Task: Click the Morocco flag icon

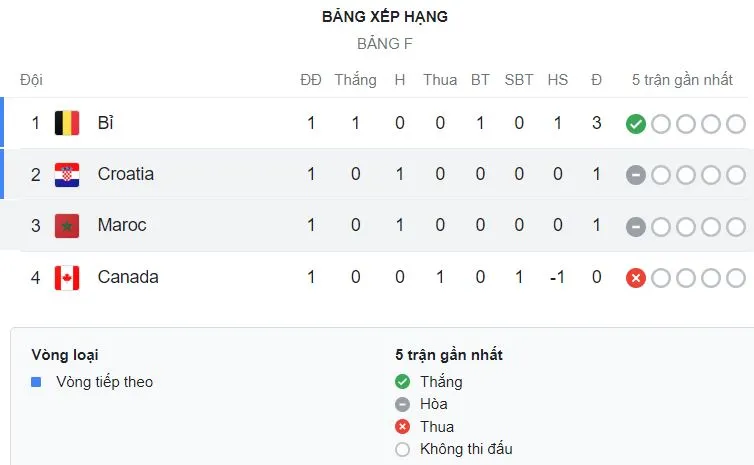Action: tap(67, 225)
